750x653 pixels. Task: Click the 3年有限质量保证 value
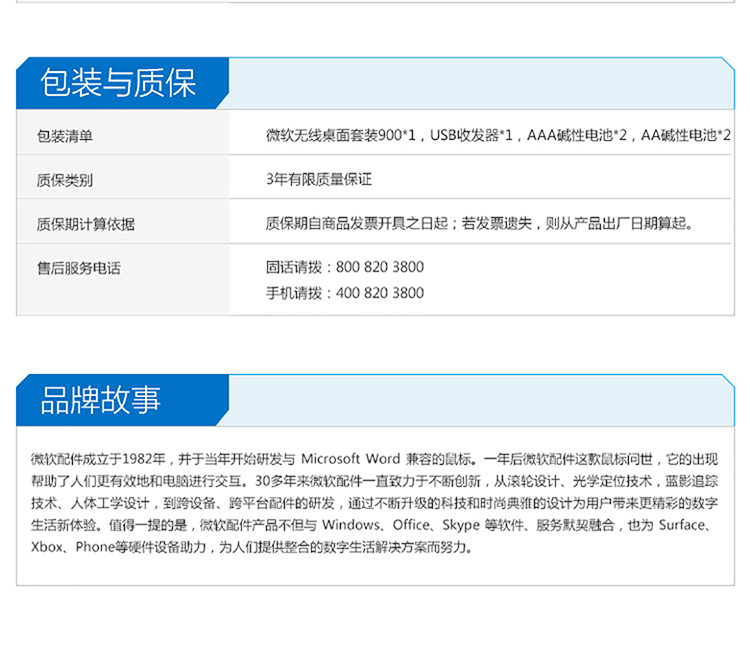pyautogui.click(x=319, y=179)
